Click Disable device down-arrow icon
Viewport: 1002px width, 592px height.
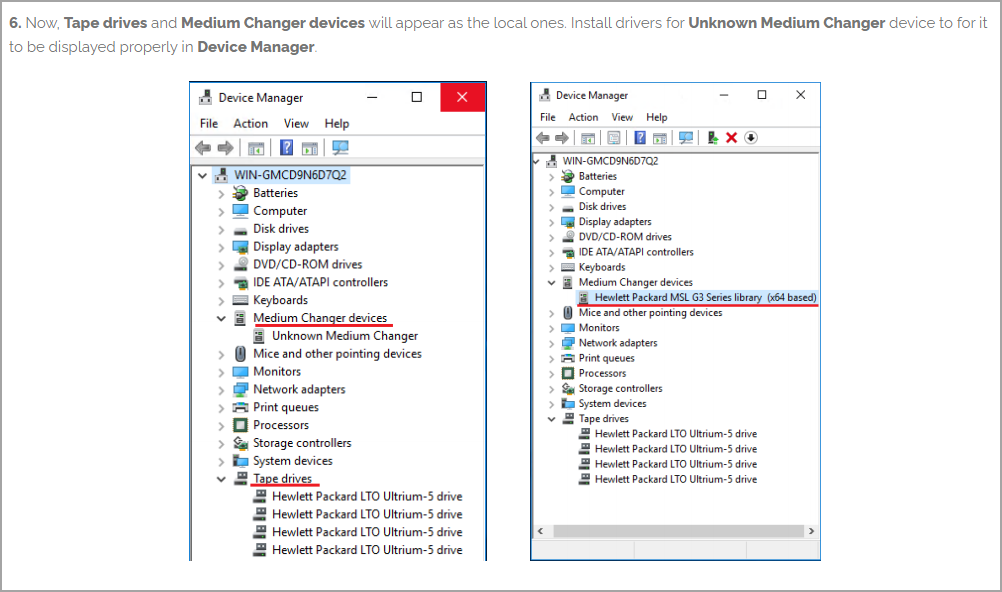752,137
